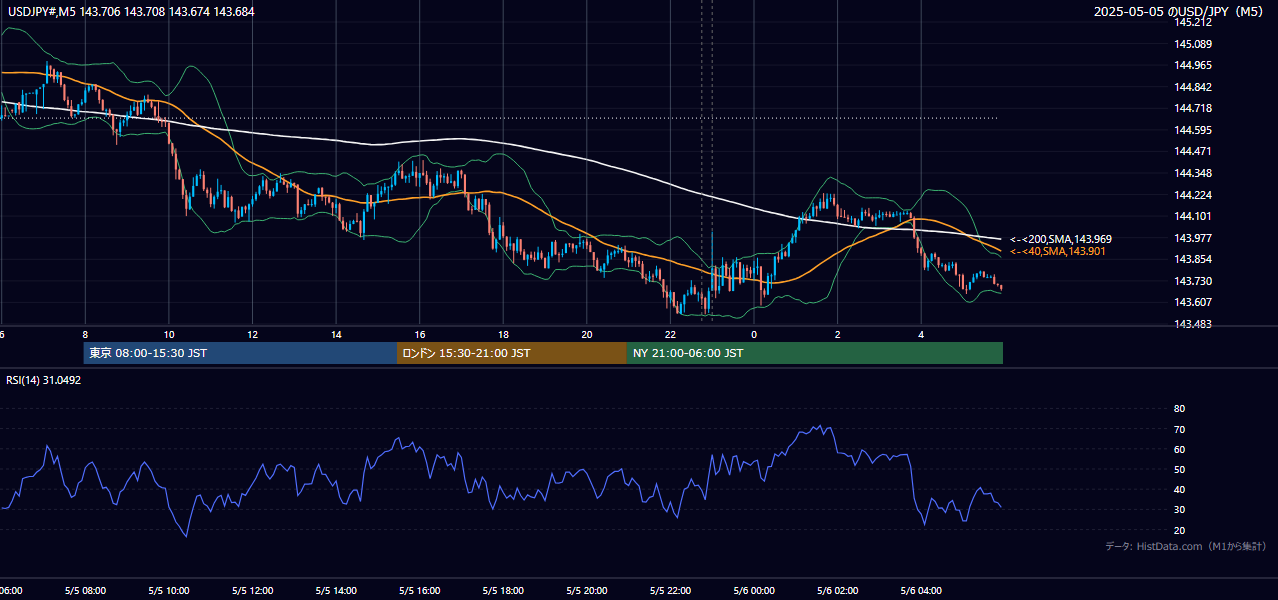Screen dimensions: 1278x600
Task: Click the 5/6 02:00 date label
Action: click(x=838, y=591)
